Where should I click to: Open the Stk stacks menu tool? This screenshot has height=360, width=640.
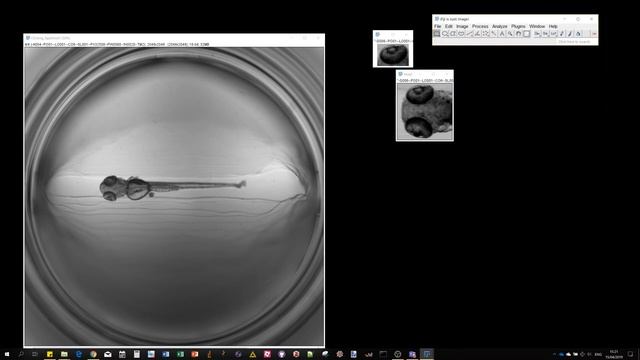coord(545,34)
